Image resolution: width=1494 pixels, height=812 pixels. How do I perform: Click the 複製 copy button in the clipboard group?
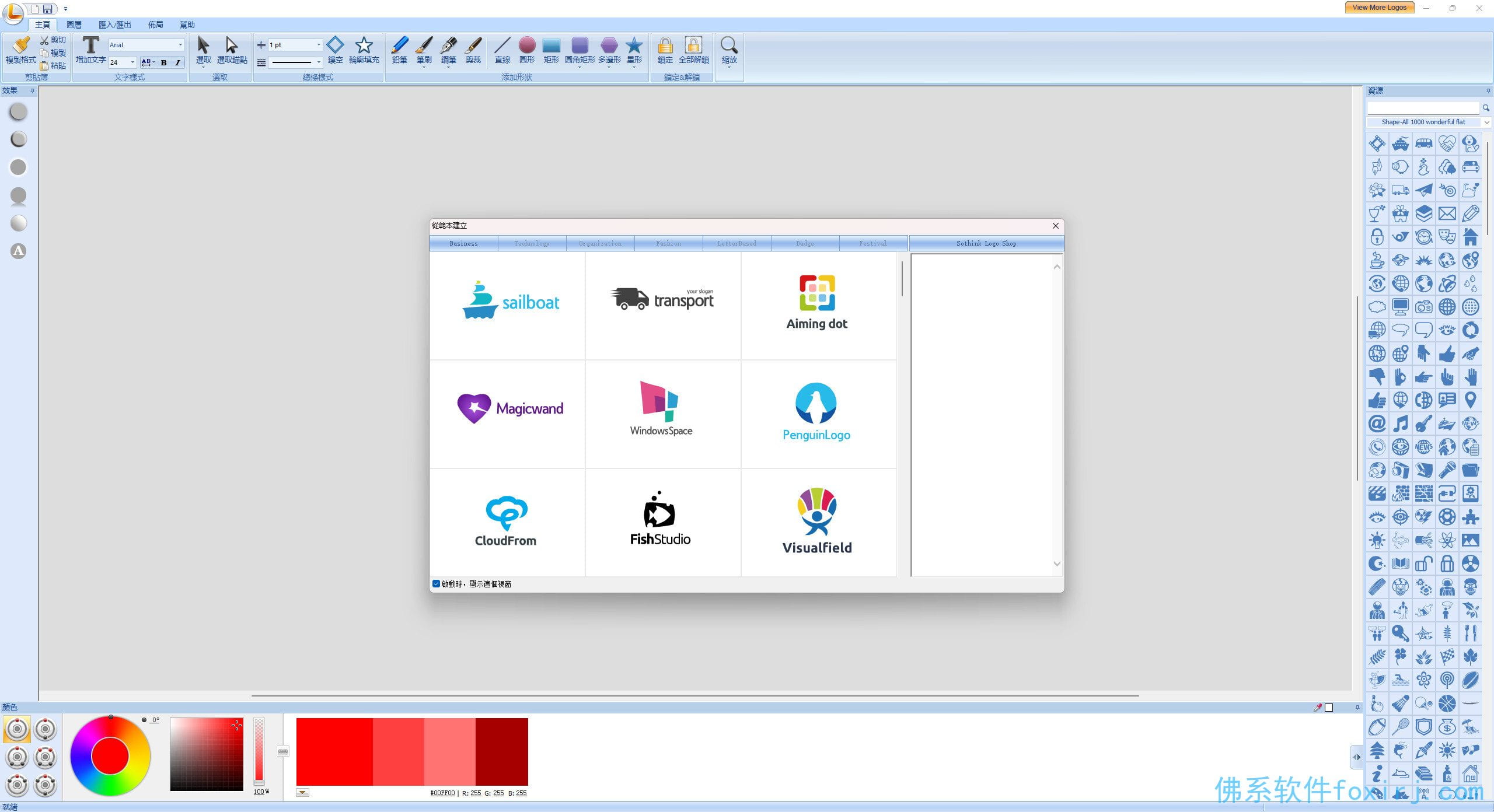click(53, 53)
